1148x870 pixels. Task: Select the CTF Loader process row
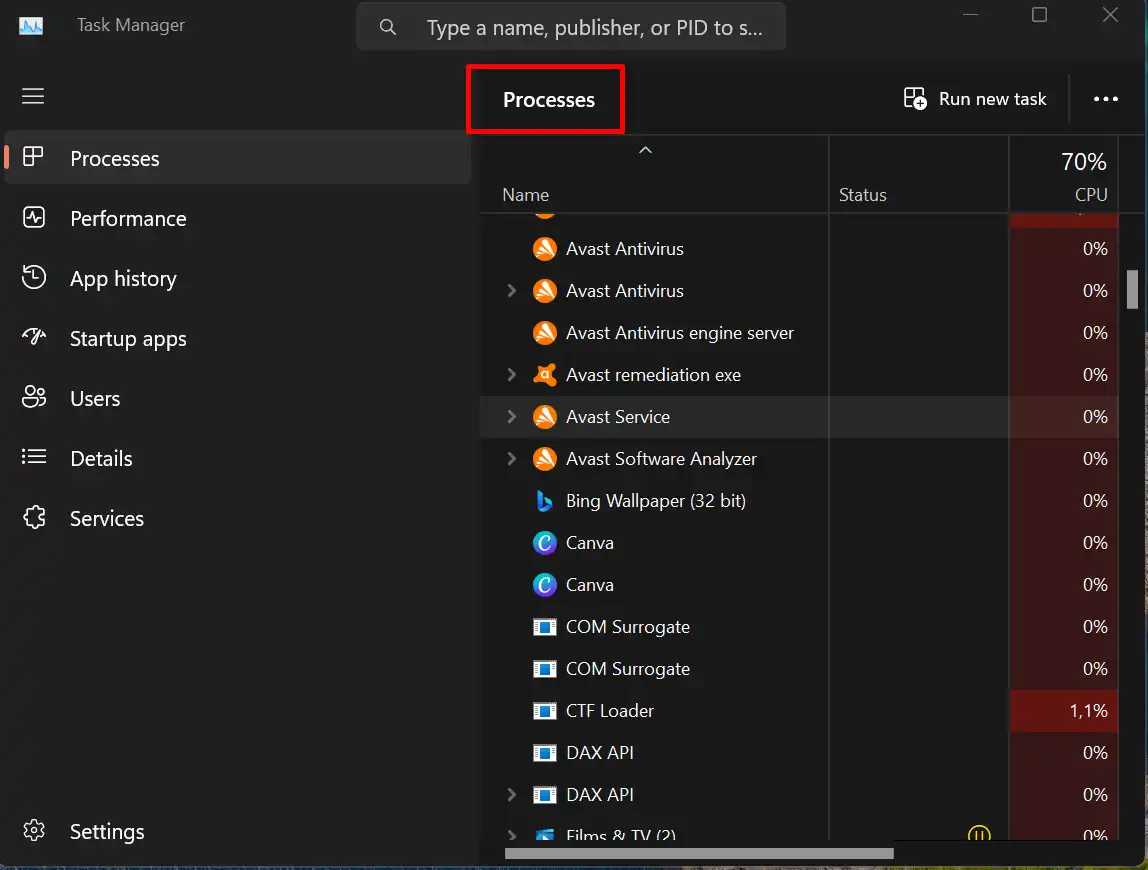coord(799,710)
